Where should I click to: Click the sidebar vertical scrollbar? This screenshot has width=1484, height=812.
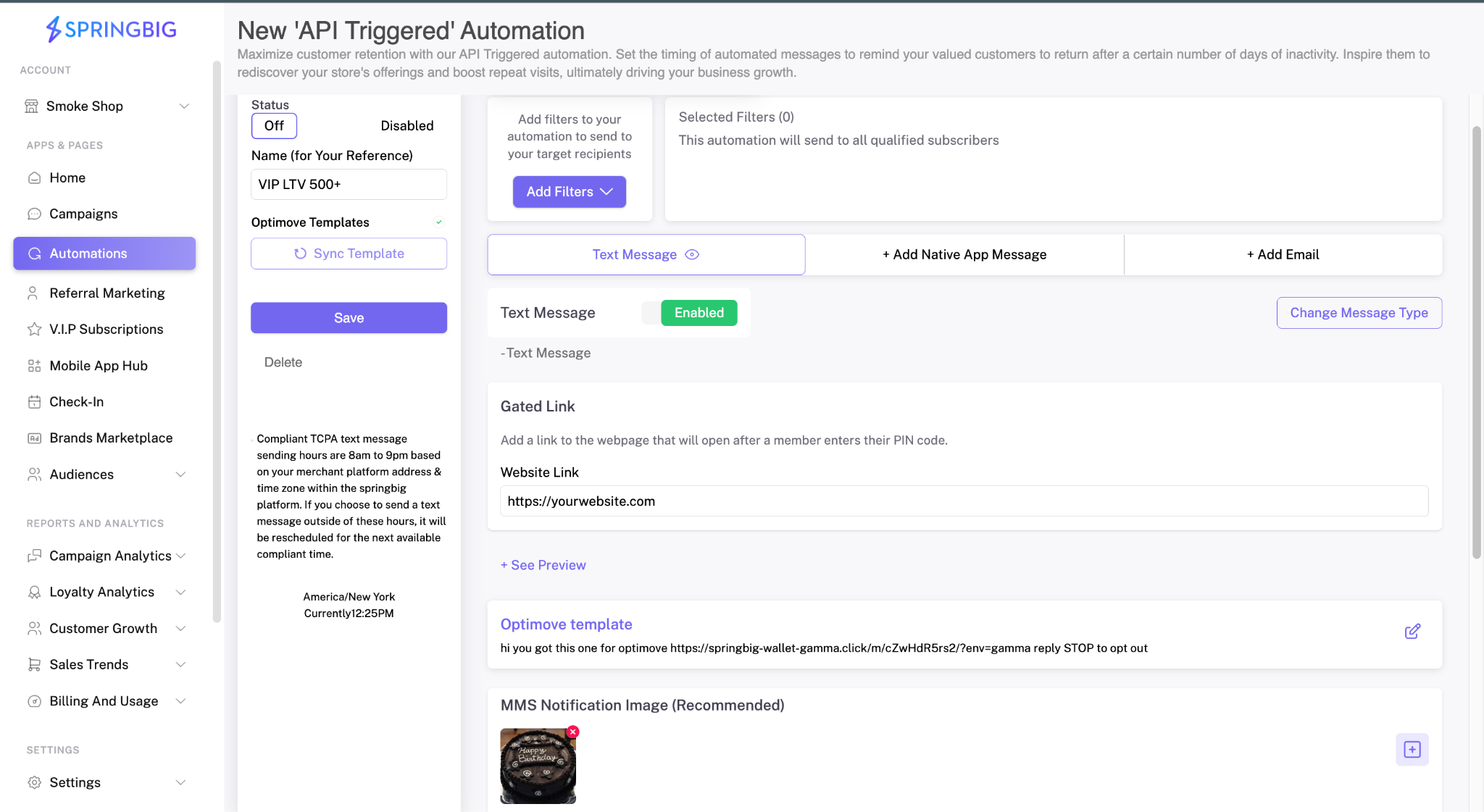[x=217, y=342]
